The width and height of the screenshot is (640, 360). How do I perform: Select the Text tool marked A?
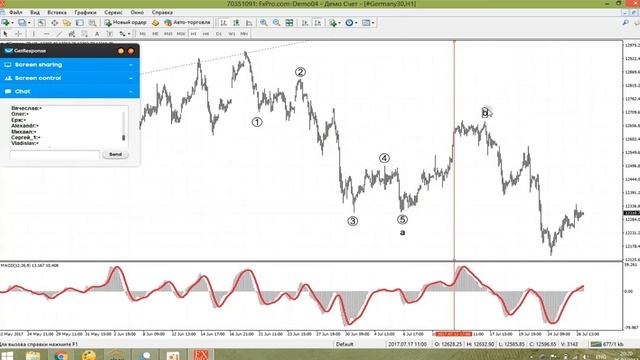(x=97, y=34)
